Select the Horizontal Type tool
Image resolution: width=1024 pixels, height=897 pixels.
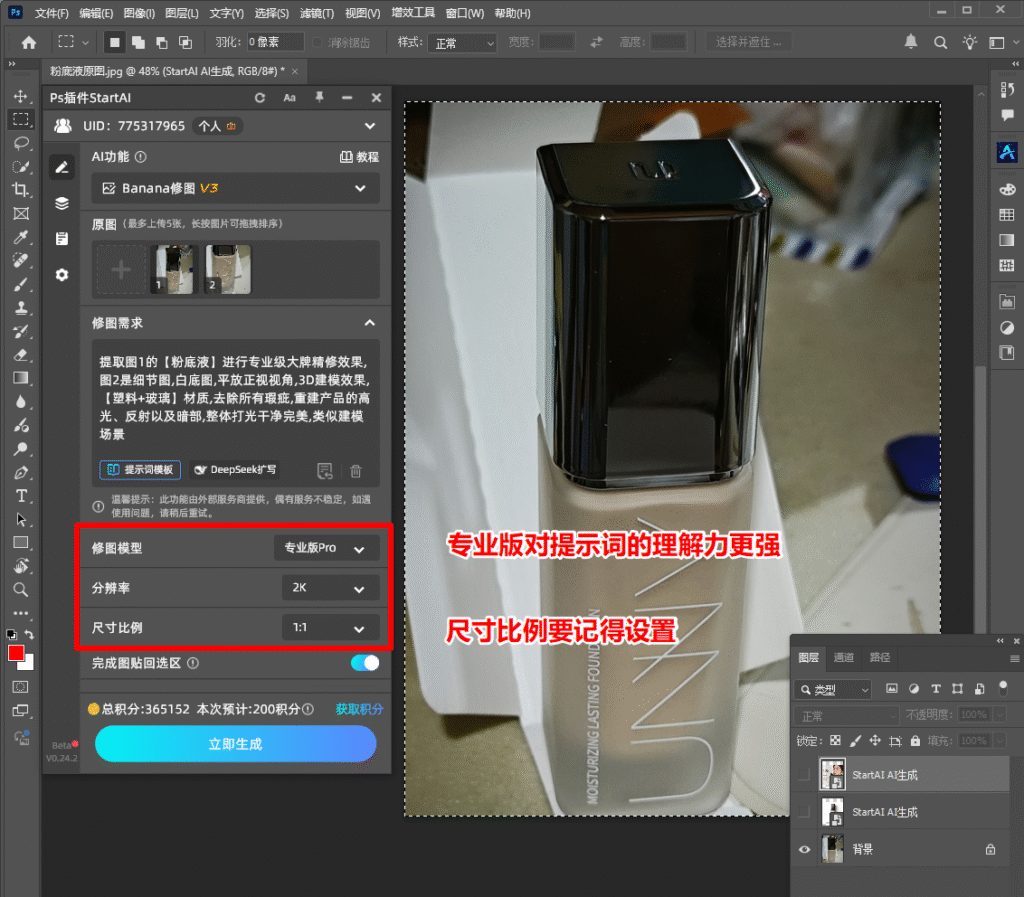pyautogui.click(x=21, y=496)
